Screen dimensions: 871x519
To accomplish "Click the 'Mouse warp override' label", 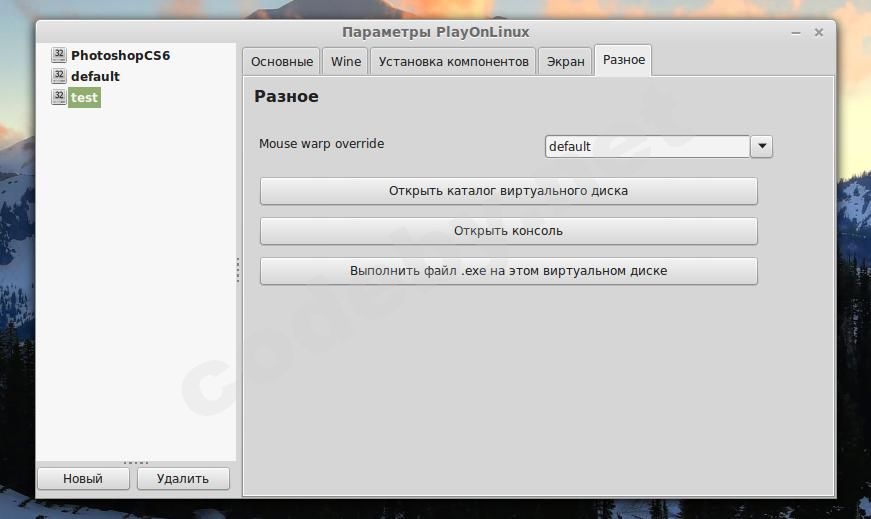I will coord(321,143).
